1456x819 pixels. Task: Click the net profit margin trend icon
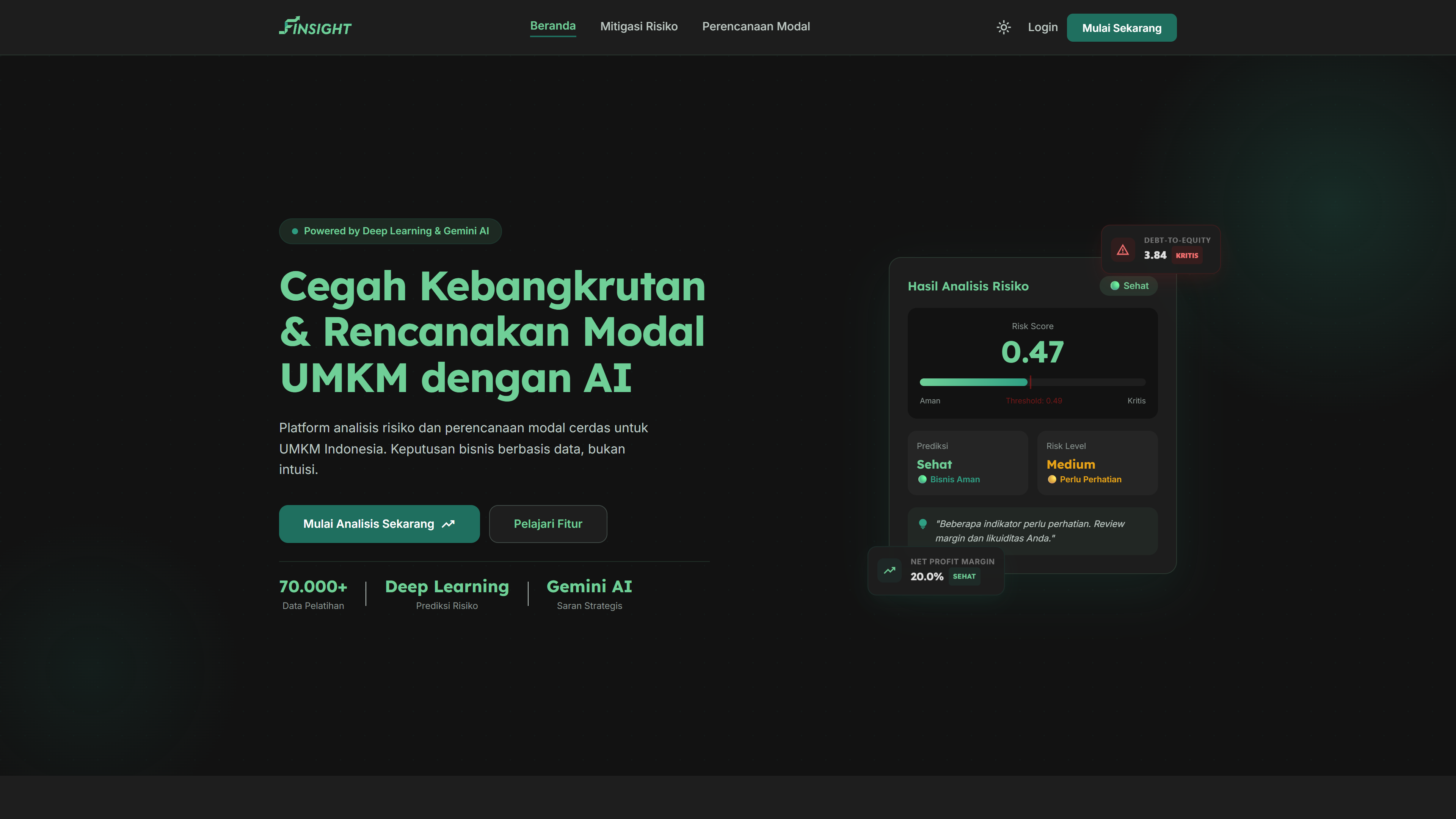pos(889,570)
